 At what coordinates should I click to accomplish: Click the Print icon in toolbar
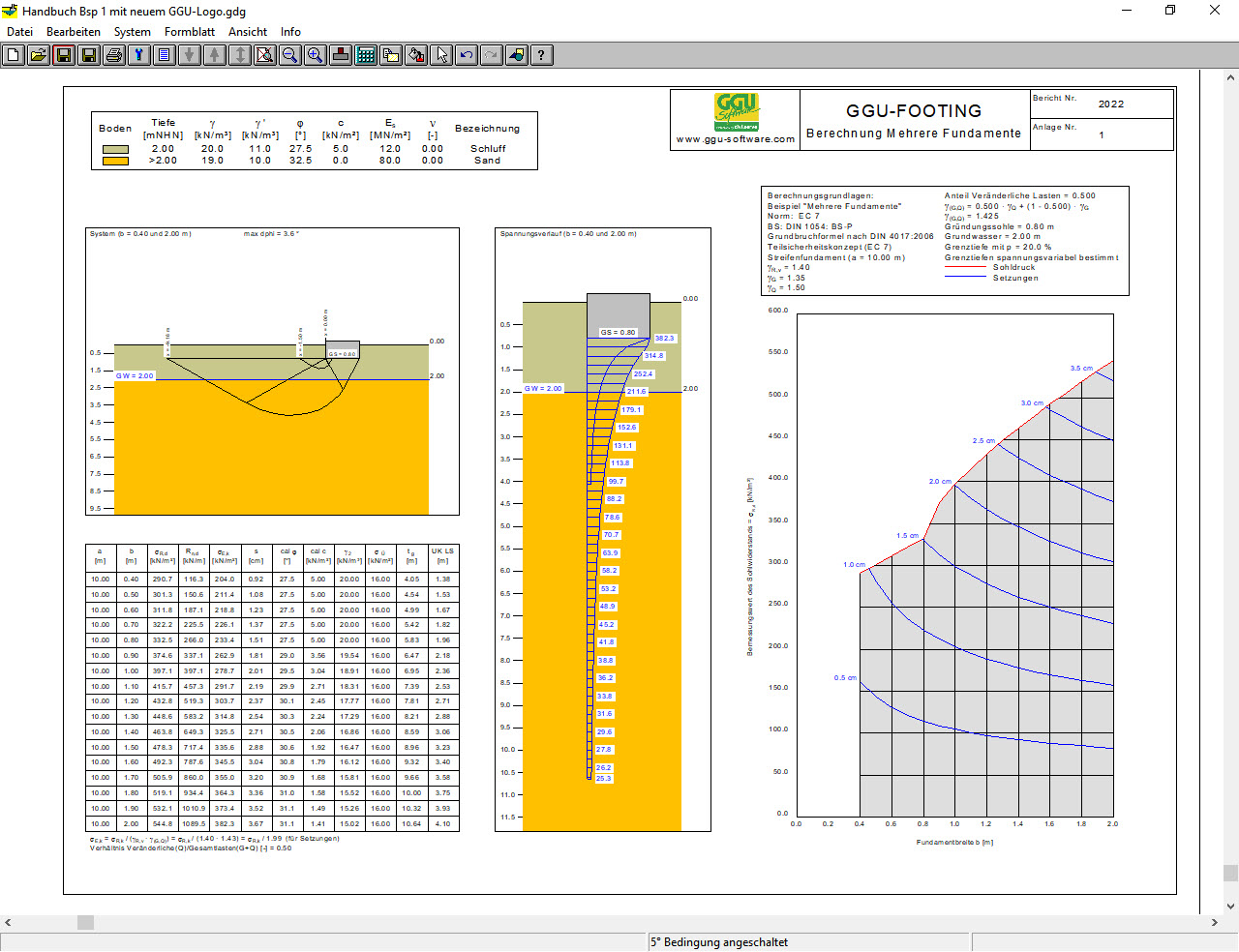(x=114, y=55)
